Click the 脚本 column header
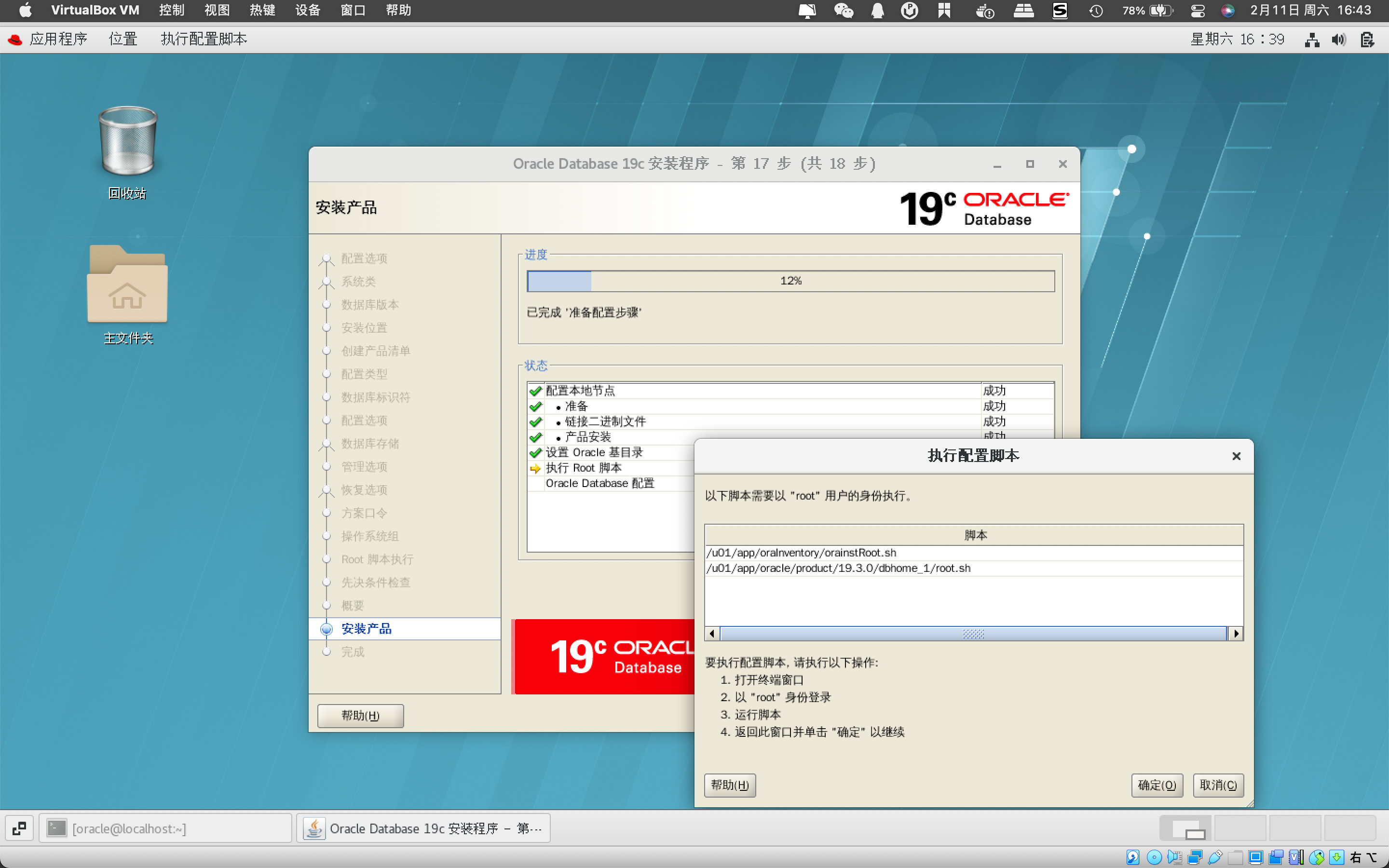This screenshot has width=1389, height=868. pyautogui.click(x=973, y=535)
